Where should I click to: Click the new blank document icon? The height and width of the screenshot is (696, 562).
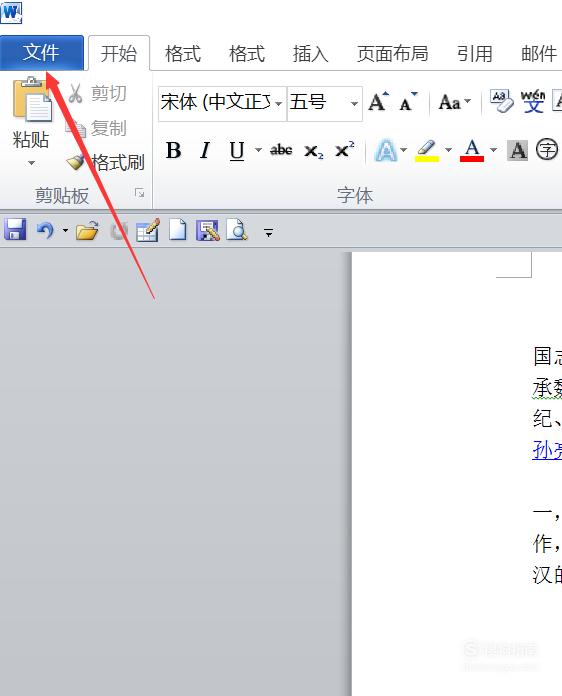coord(178,230)
